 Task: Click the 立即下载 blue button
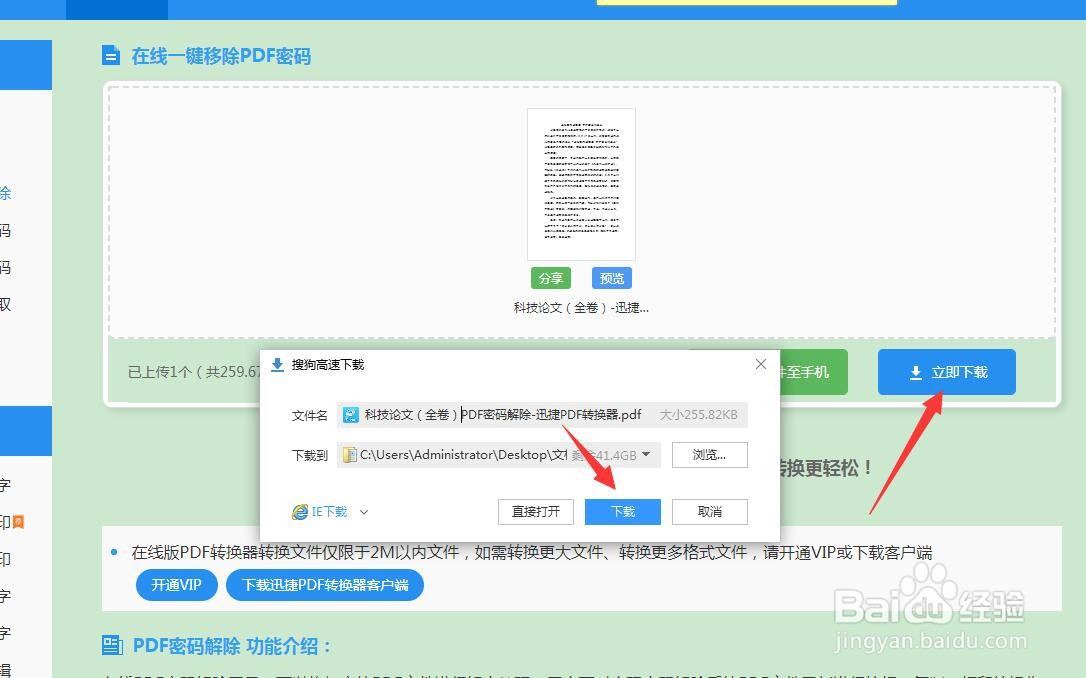[946, 372]
